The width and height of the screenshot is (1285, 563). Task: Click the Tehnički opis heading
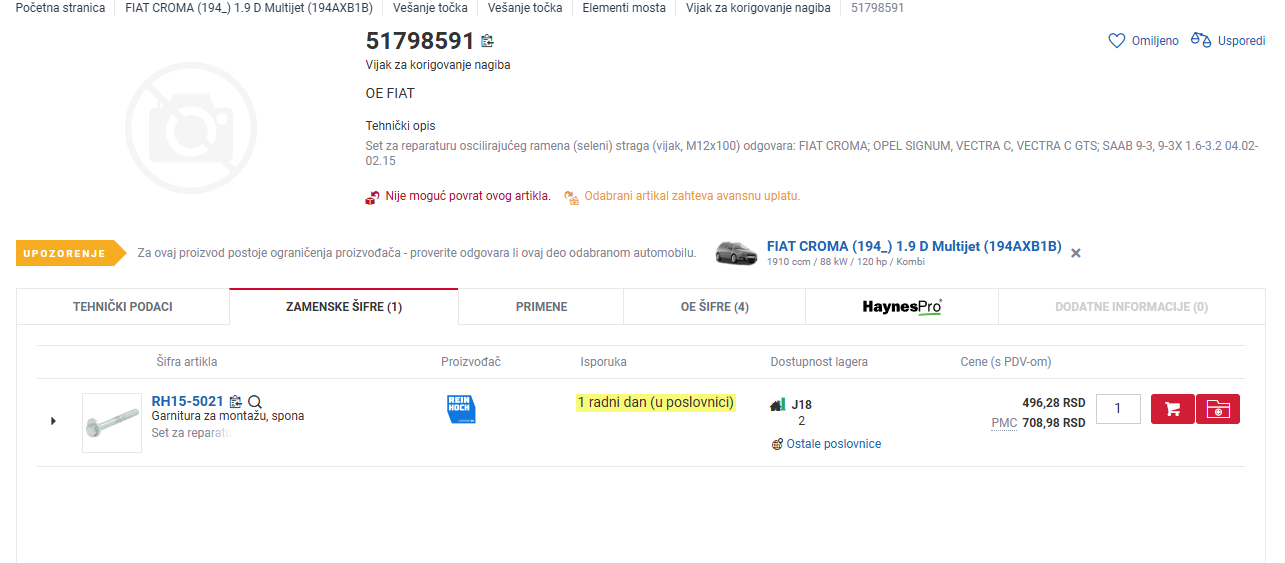[x=401, y=126]
